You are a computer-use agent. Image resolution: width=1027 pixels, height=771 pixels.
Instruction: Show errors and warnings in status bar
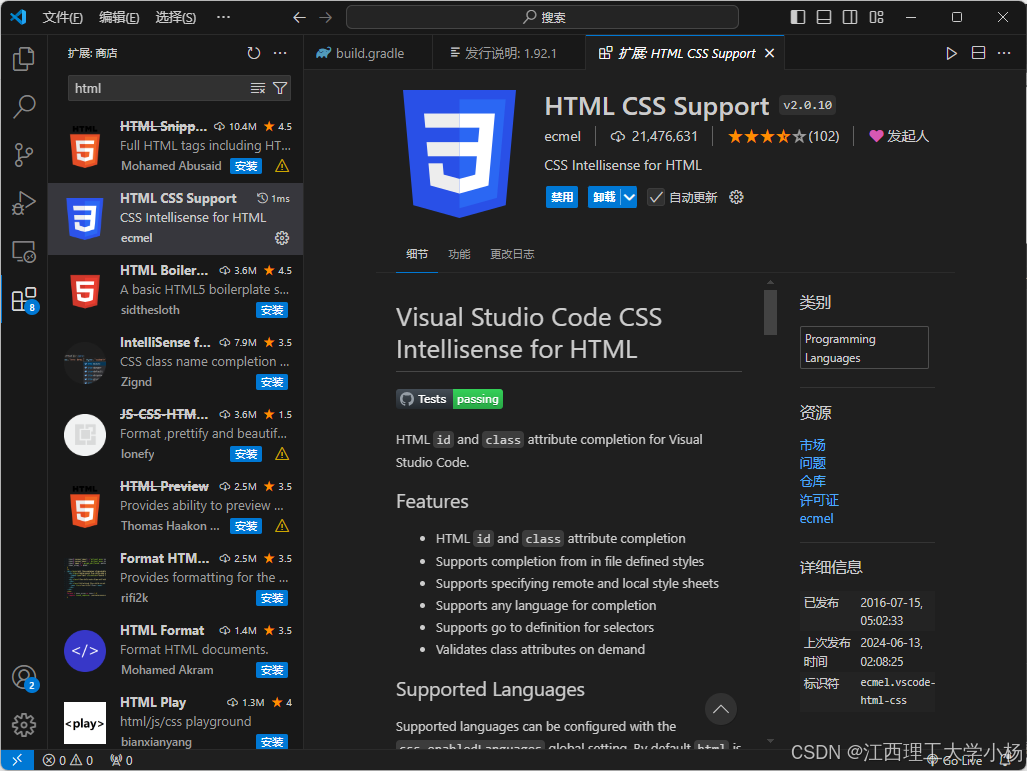68,760
